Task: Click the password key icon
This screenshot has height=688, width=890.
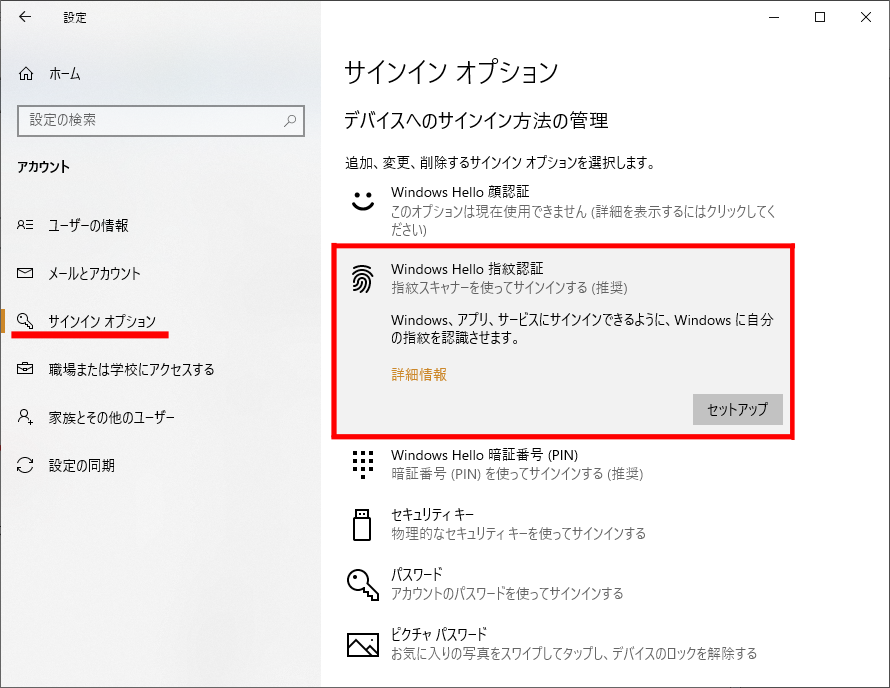Action: point(363,584)
